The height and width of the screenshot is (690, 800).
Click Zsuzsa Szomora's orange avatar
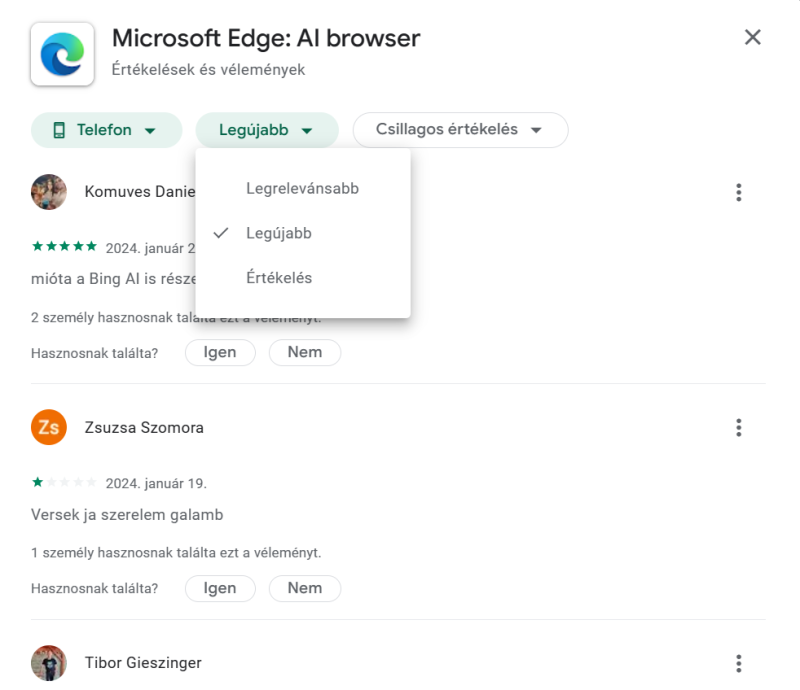[x=49, y=427]
